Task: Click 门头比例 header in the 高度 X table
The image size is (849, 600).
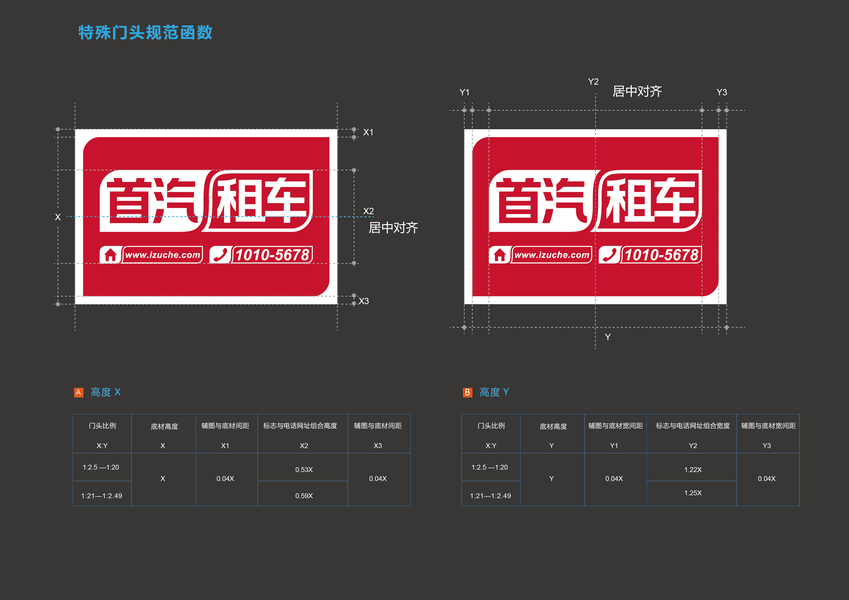Action: [102, 426]
